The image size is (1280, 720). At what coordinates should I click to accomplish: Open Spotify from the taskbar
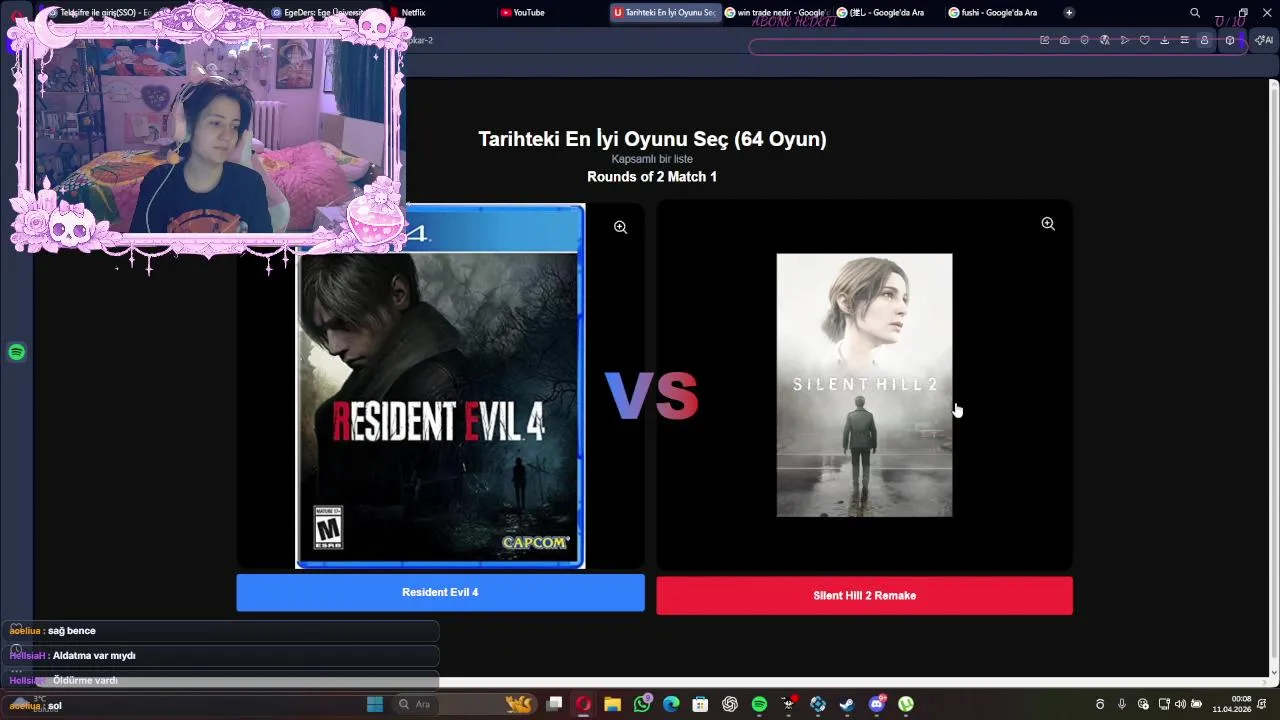click(759, 704)
